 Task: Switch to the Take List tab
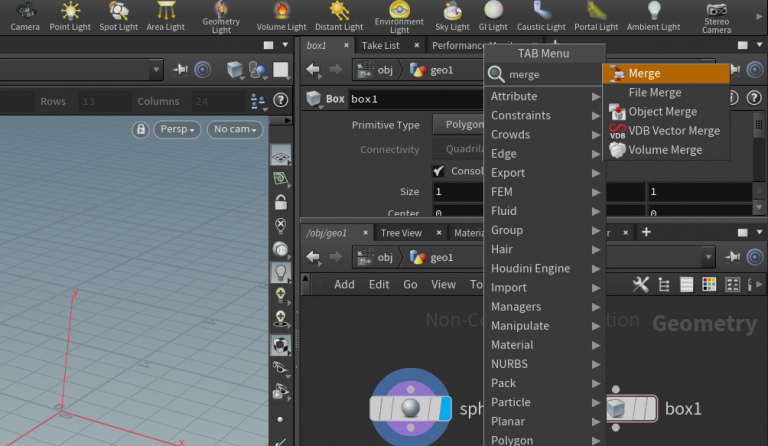(381, 46)
